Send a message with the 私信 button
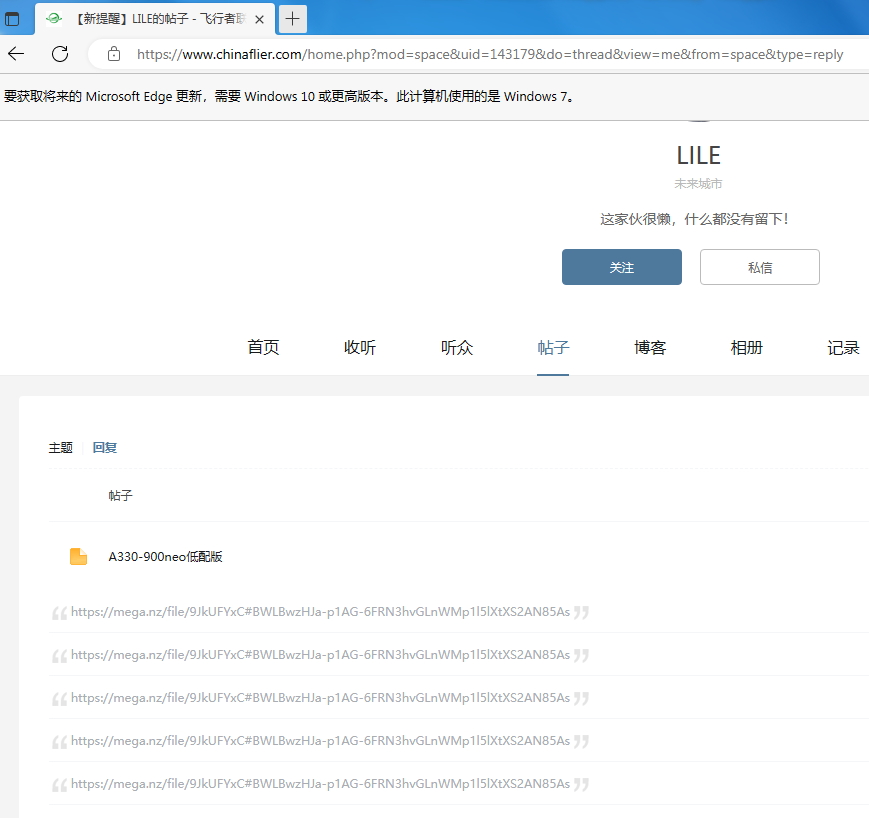Viewport: 869px width, 818px height. click(759, 267)
